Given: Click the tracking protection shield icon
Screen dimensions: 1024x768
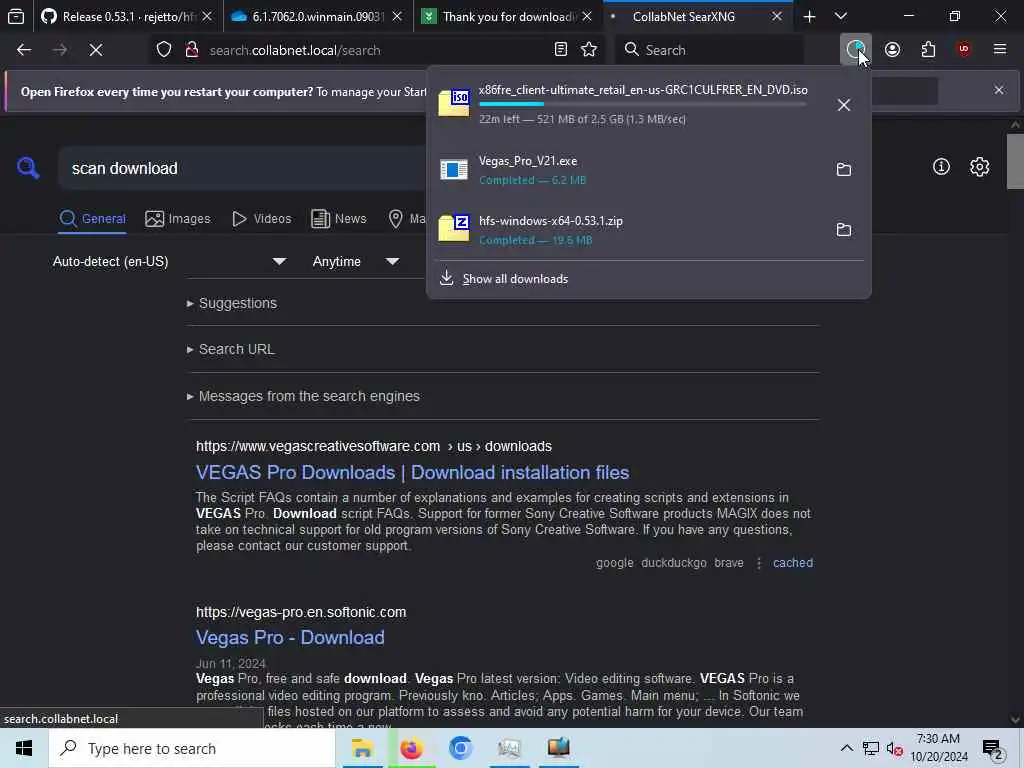Looking at the screenshot, I should click(164, 50).
